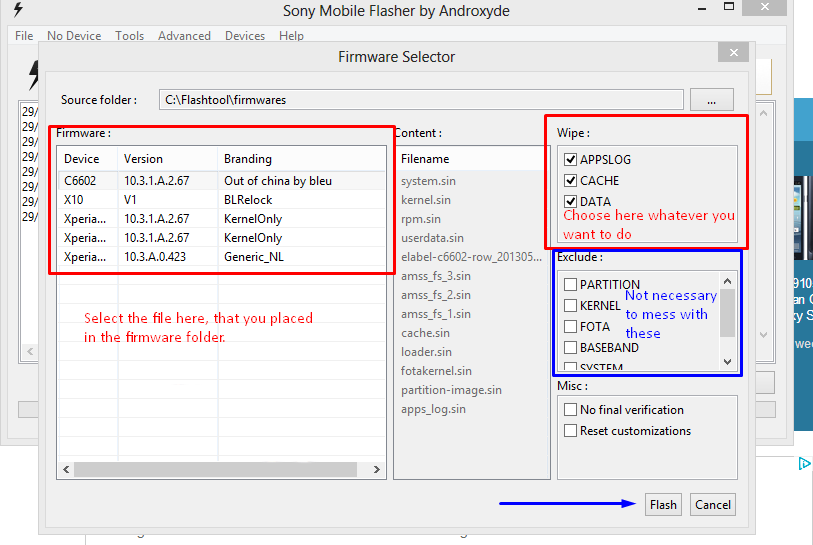Viewport: 813px width, 545px height.
Task: Toggle the APPSLOG wipe checkbox
Action: (570, 160)
